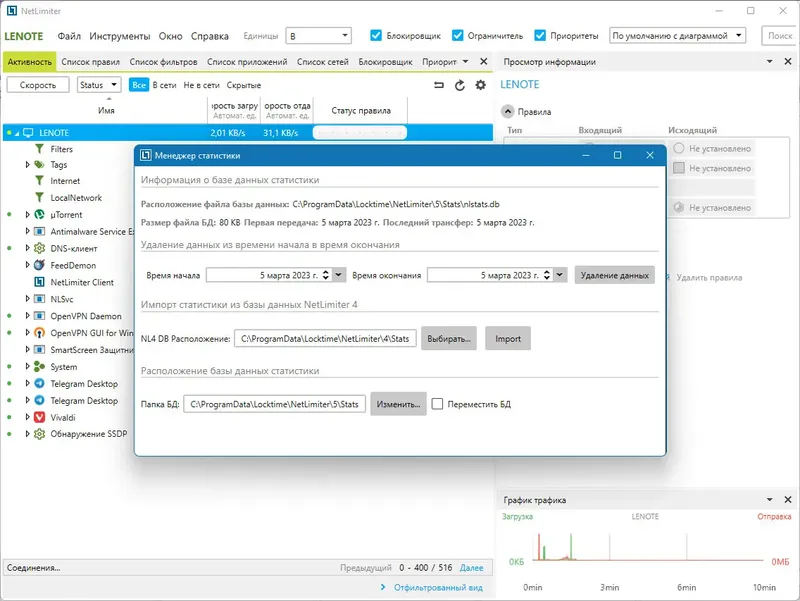
Task: Follow the Далее link in connections bar
Action: coord(471,567)
